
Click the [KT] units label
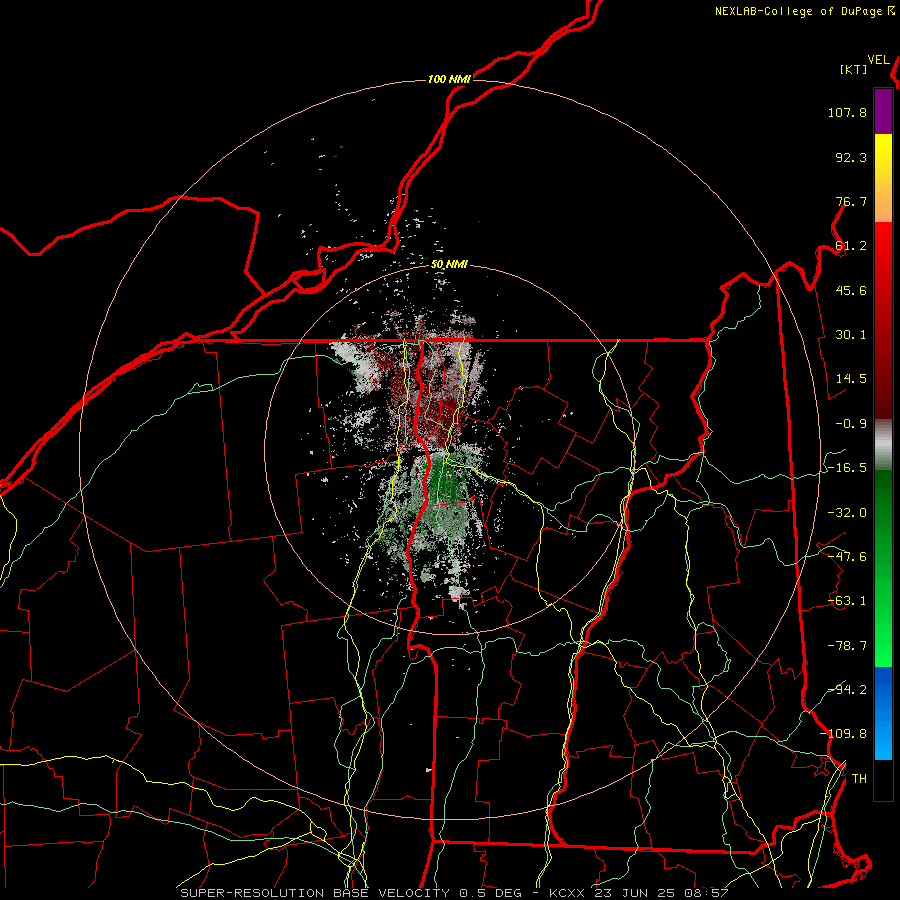(854, 69)
